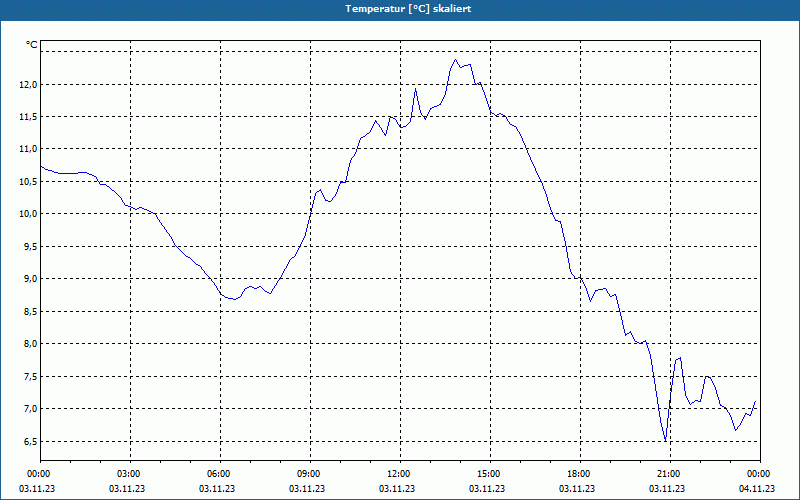This screenshot has height=500, width=800.
Task: Click the 03.11.23 date under 18:00
Action: (x=577, y=489)
